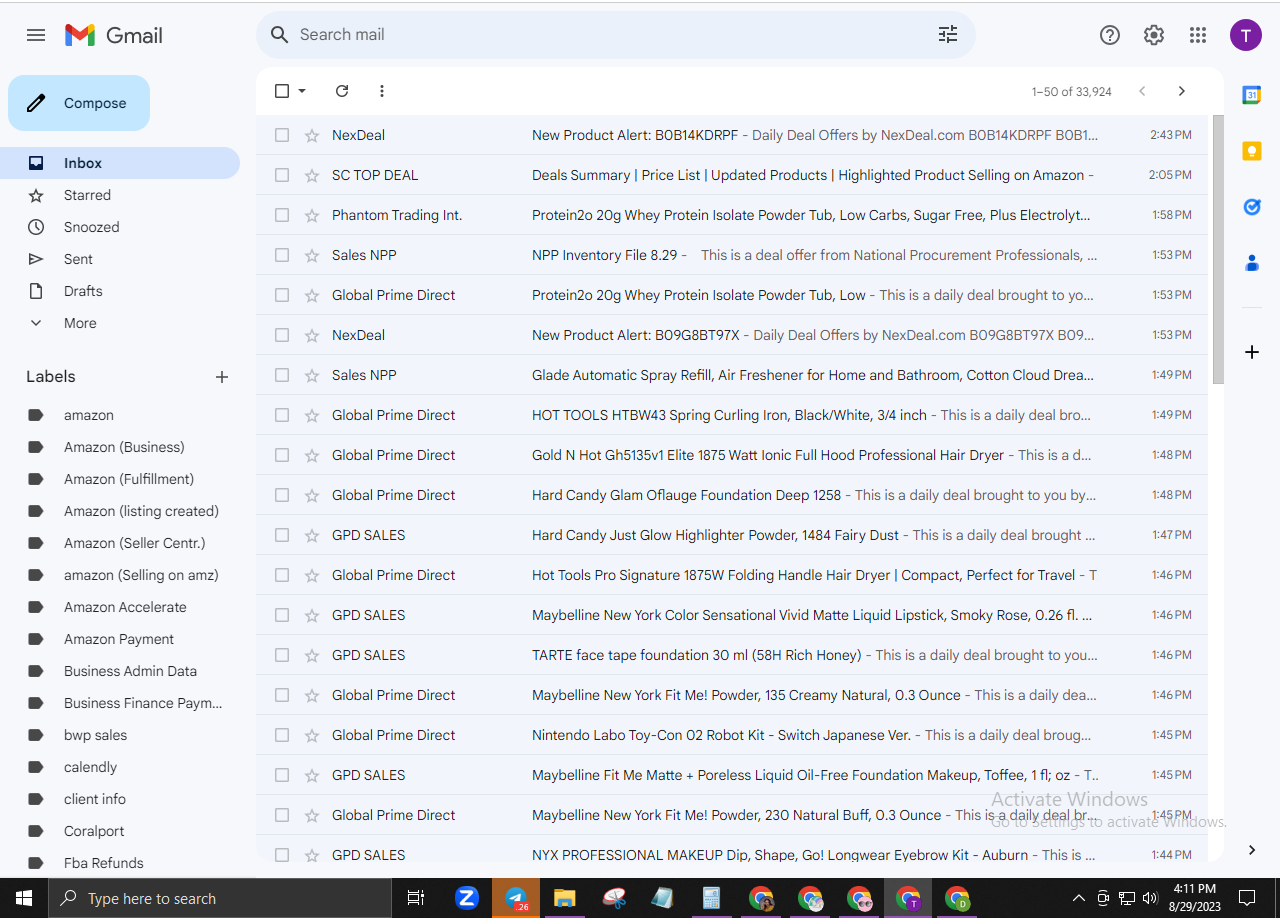This screenshot has height=918, width=1280.
Task: Create a new label with plus icon
Action: point(222,377)
